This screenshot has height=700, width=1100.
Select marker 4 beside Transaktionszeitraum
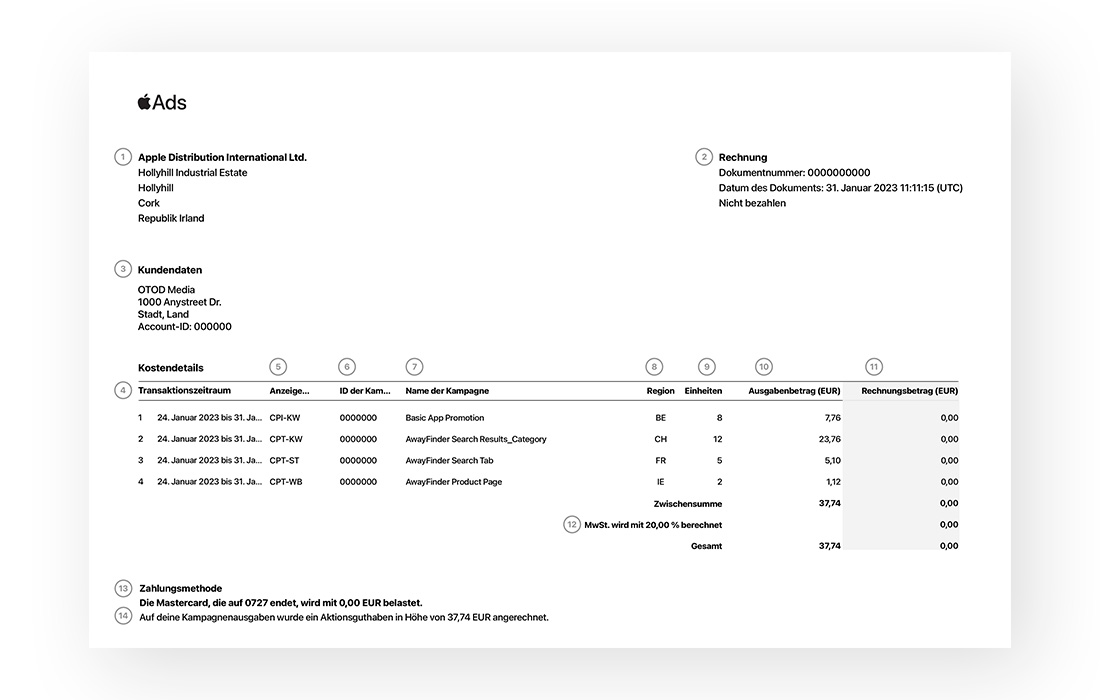coord(122,390)
